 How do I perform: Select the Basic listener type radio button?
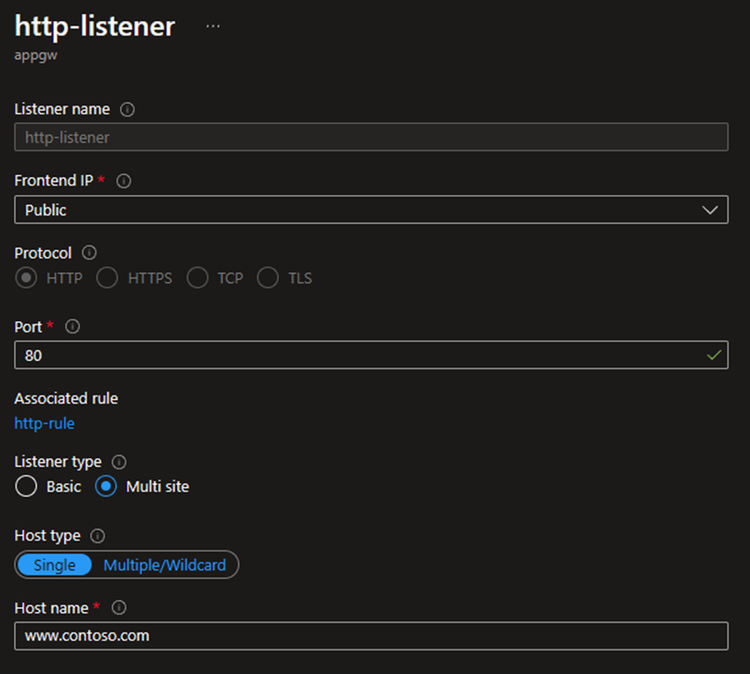click(x=27, y=487)
